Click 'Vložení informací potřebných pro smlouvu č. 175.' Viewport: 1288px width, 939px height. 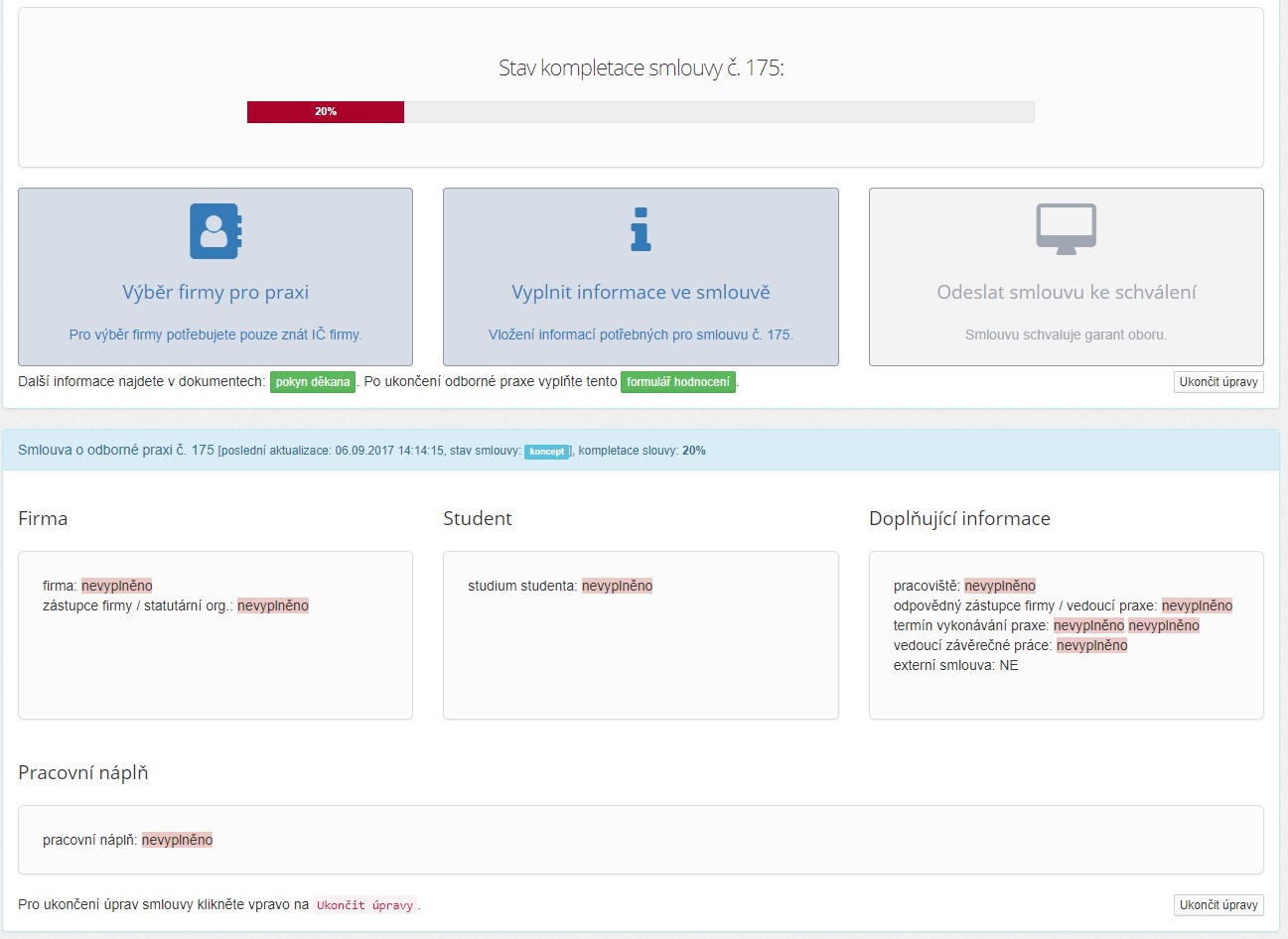[x=641, y=335]
